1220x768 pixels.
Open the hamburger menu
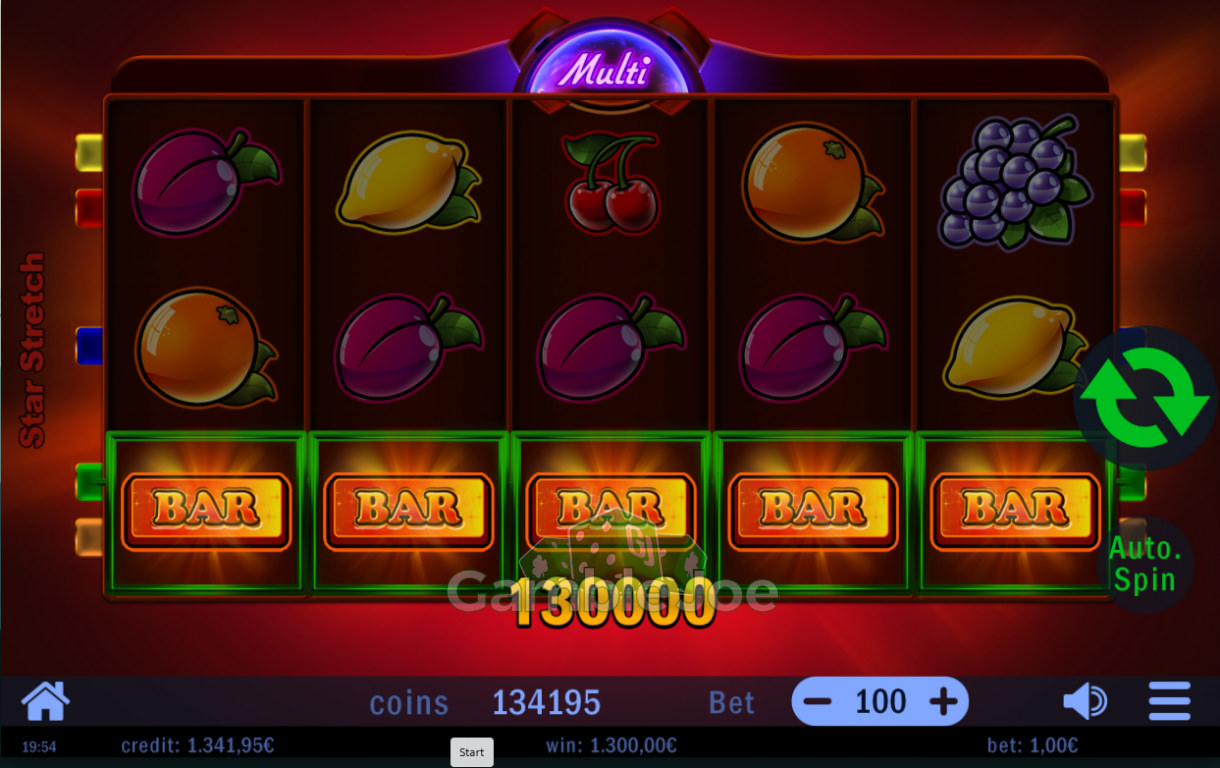(1169, 701)
